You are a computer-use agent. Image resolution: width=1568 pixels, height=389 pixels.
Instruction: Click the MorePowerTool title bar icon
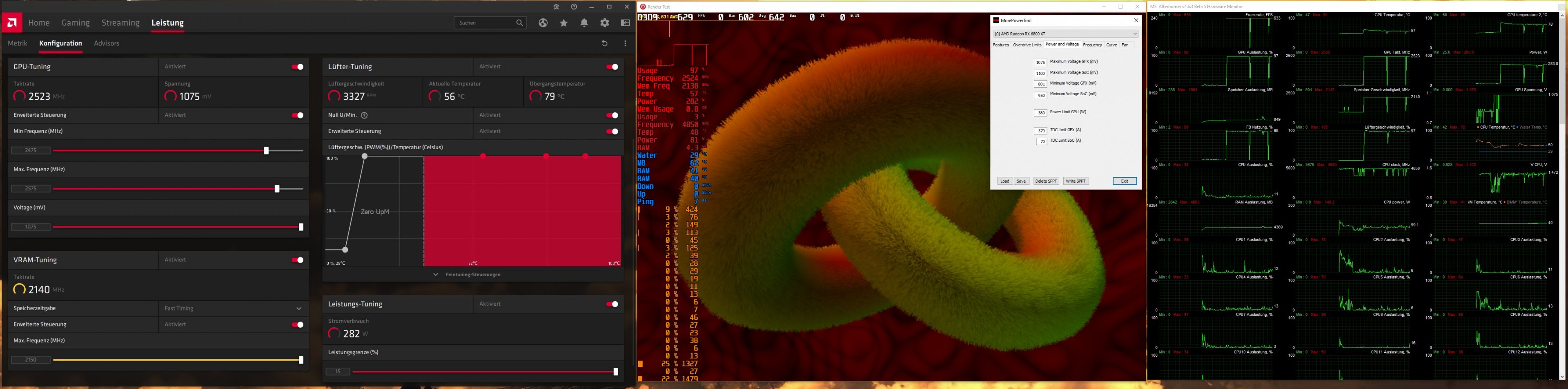[x=996, y=20]
